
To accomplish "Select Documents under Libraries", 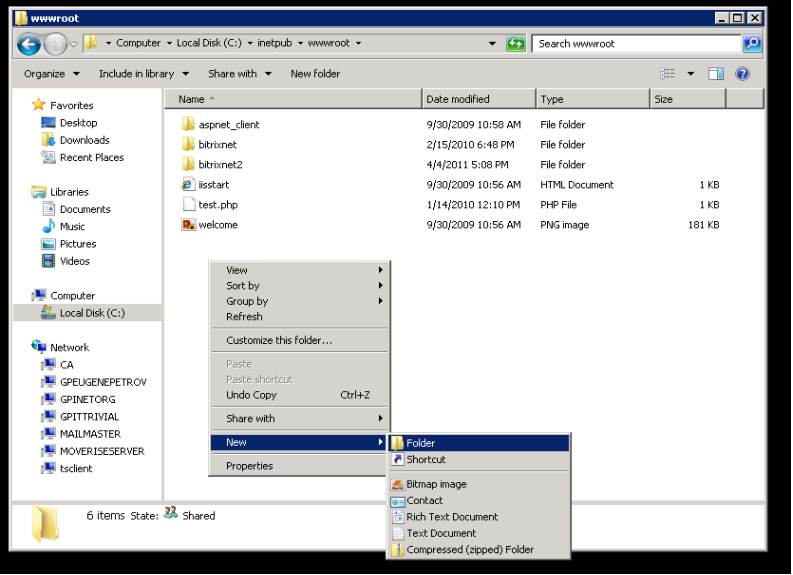I will (85, 209).
